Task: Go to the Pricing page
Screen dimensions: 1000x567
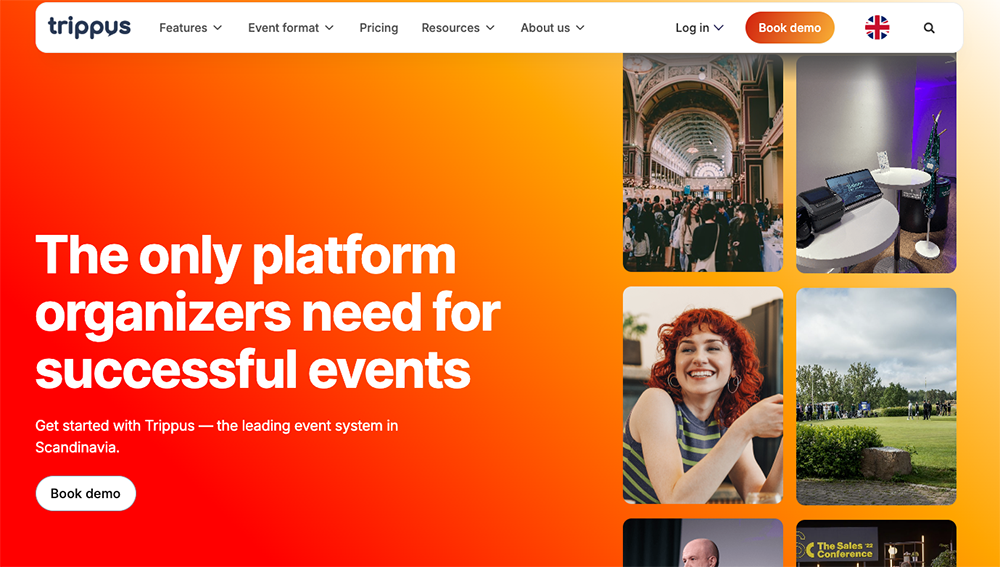Action: [x=378, y=28]
